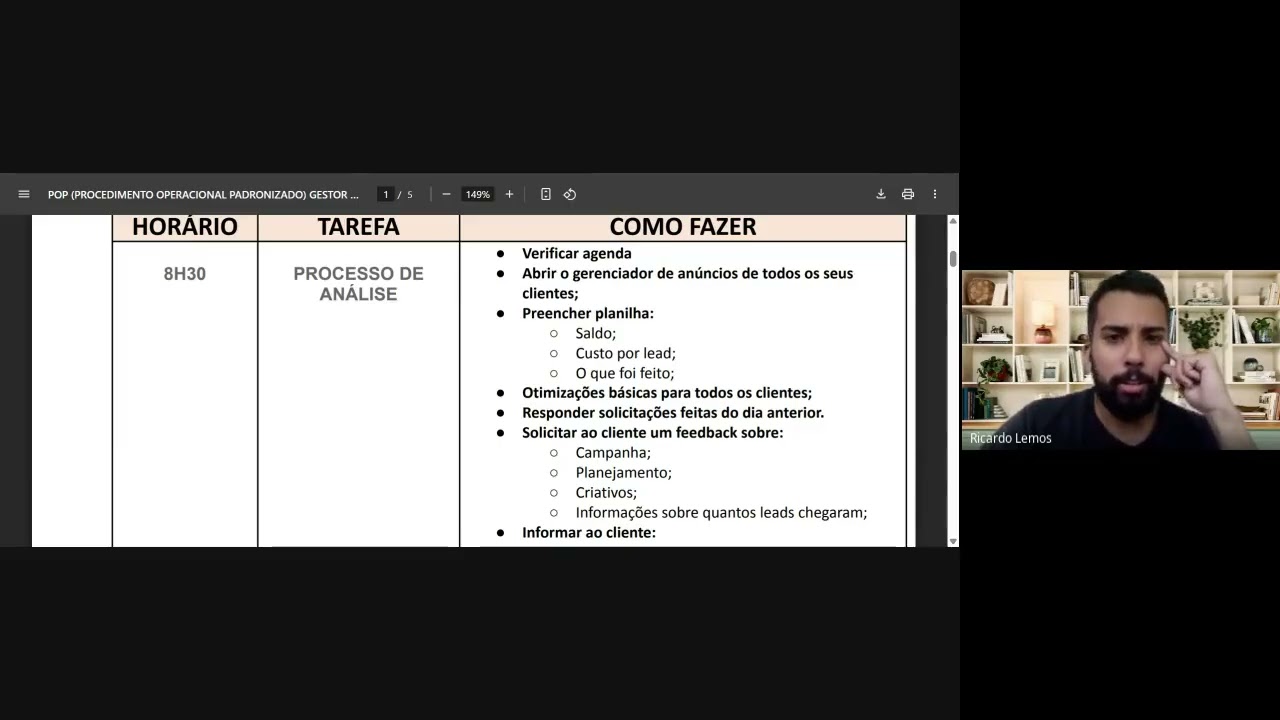Click the HORÁRIO column header
Viewport: 1280px width, 720px height.
(x=185, y=227)
